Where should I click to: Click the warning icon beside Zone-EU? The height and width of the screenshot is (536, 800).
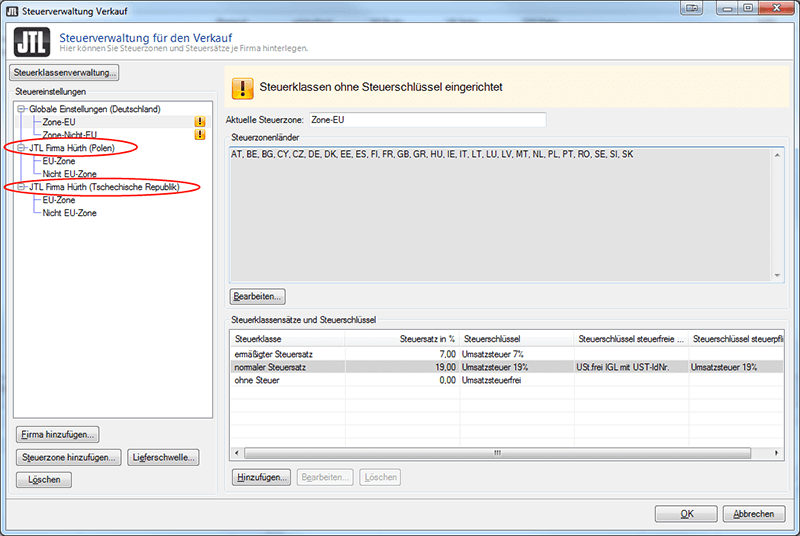(200, 122)
